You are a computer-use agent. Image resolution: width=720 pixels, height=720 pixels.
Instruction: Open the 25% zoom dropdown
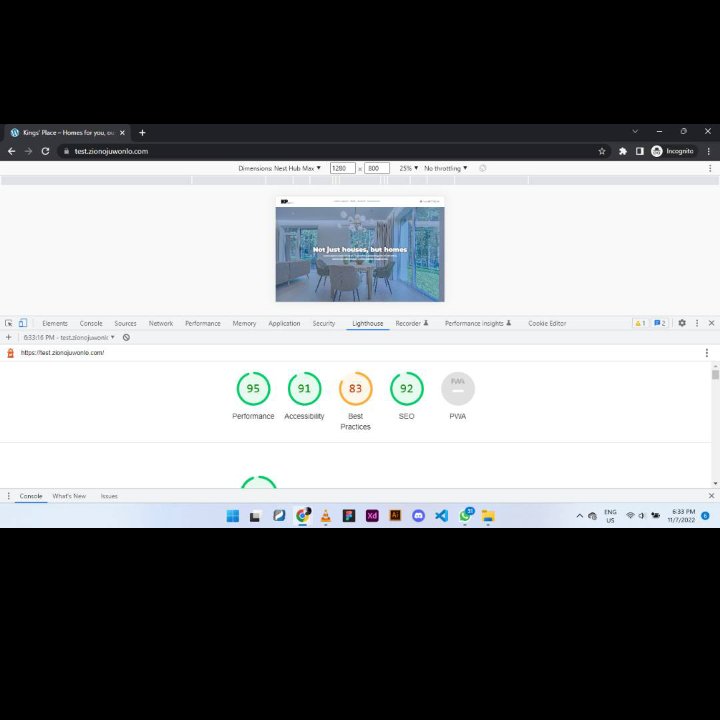408,169
